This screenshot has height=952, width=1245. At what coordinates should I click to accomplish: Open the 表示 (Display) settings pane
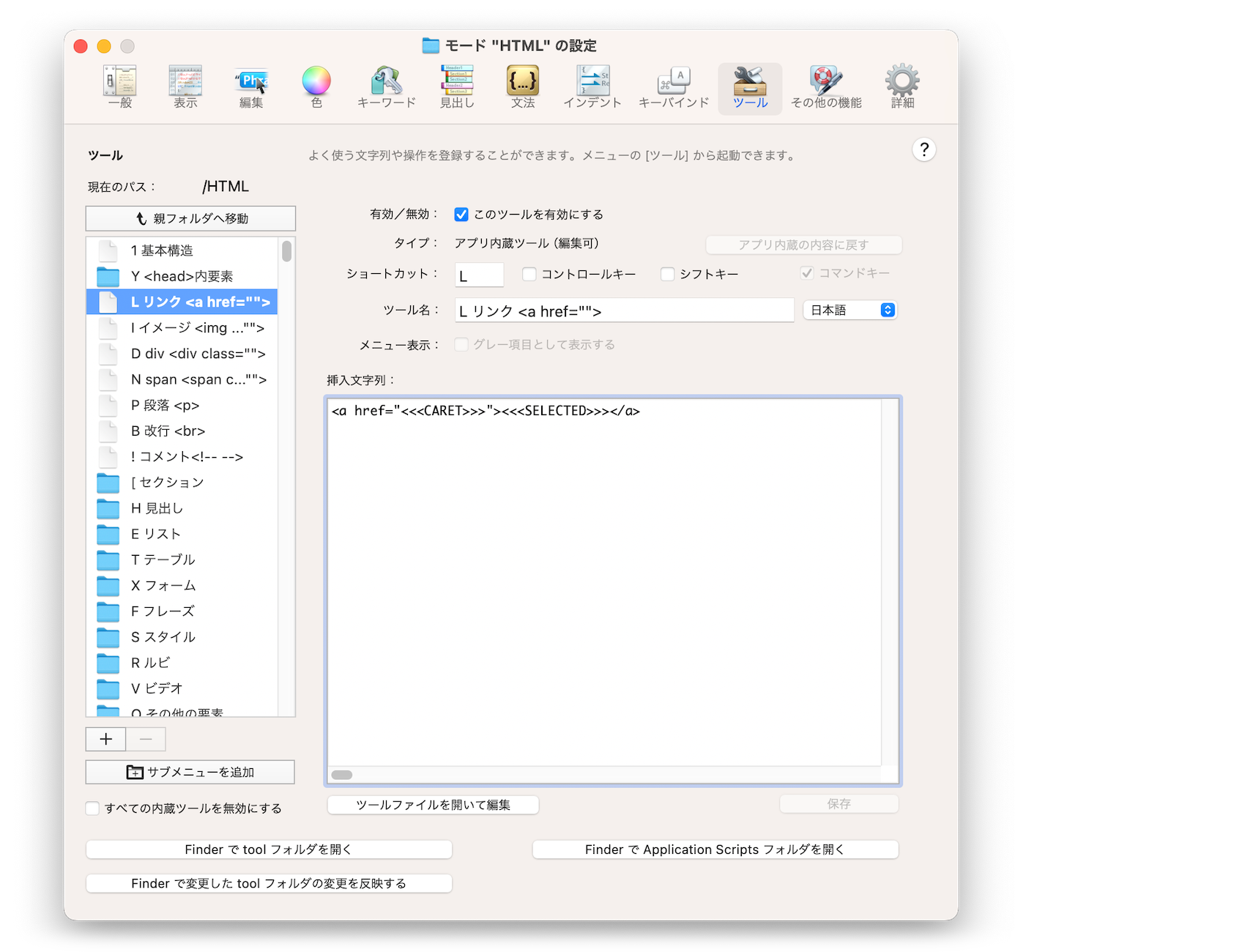(x=185, y=87)
